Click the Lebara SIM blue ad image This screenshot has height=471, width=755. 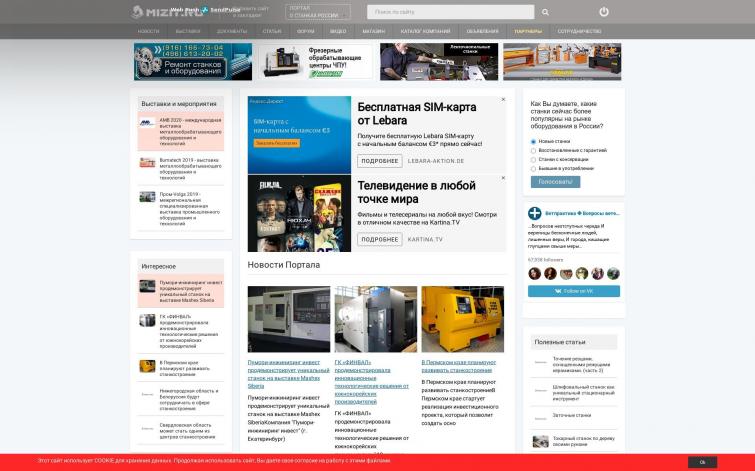tap(299, 135)
